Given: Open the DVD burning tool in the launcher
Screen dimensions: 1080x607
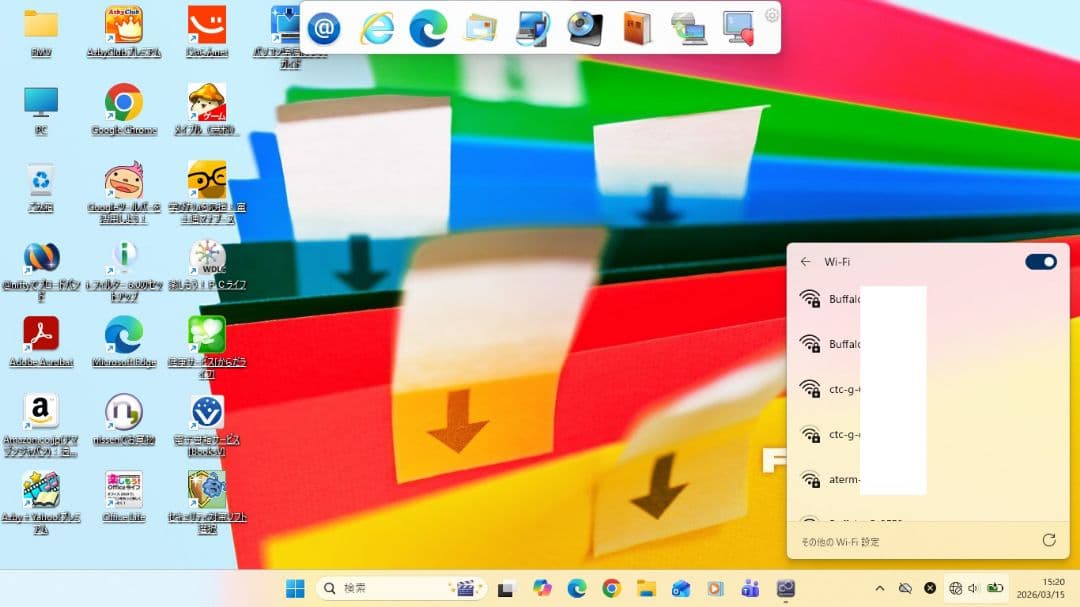Looking at the screenshot, I should [x=583, y=27].
